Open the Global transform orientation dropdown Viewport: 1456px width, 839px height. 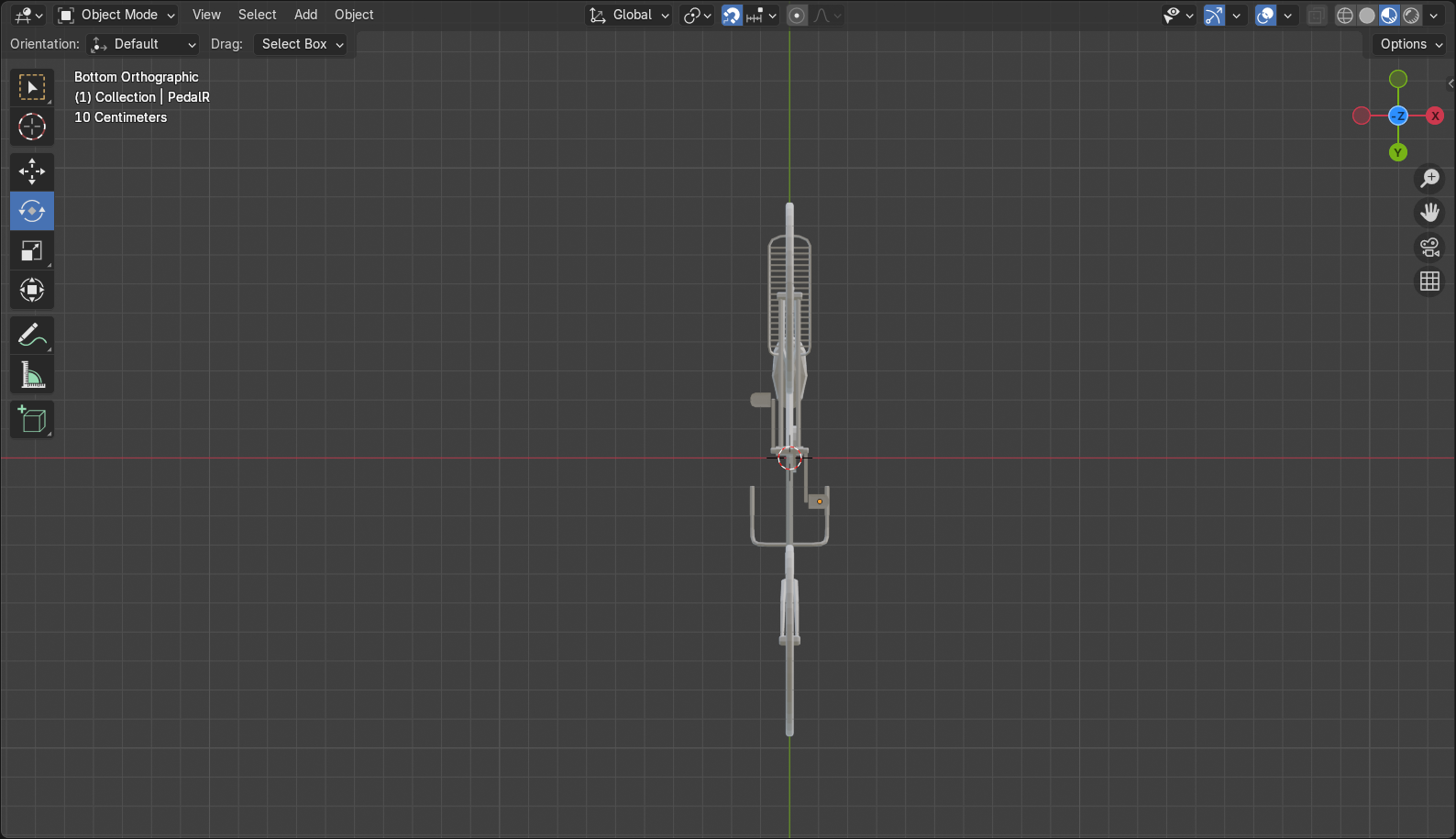(x=629, y=15)
